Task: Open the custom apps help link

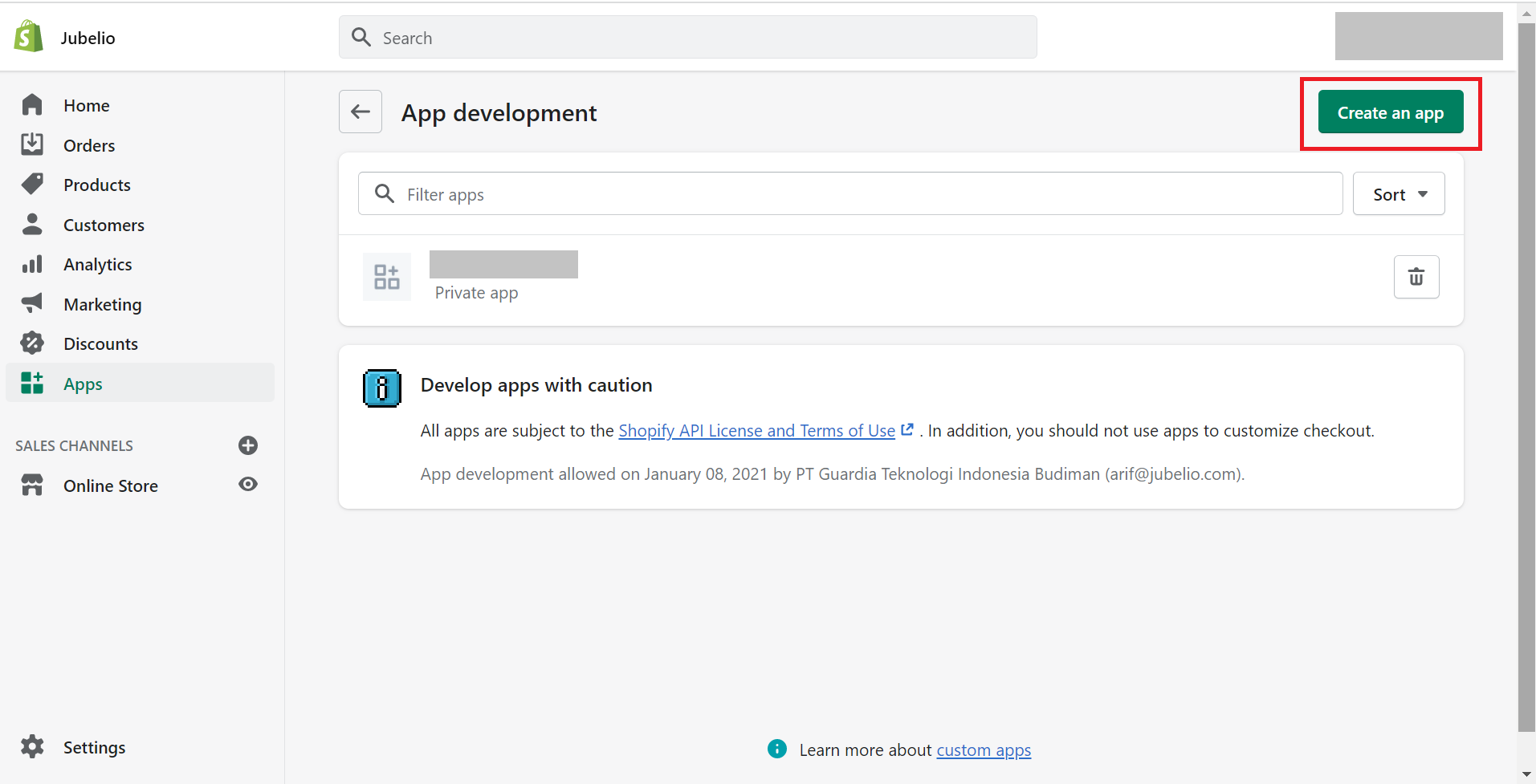Action: pyautogui.click(x=984, y=749)
